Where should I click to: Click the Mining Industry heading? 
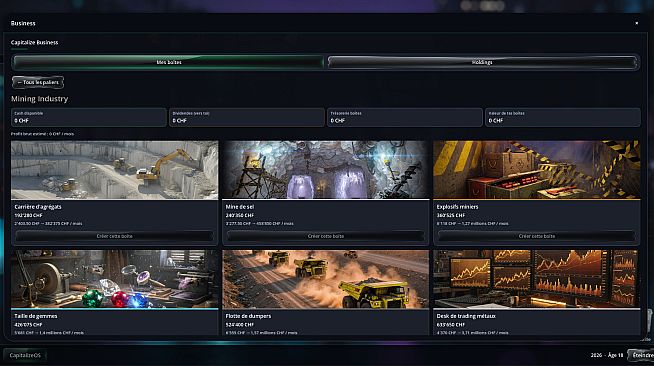[40, 99]
